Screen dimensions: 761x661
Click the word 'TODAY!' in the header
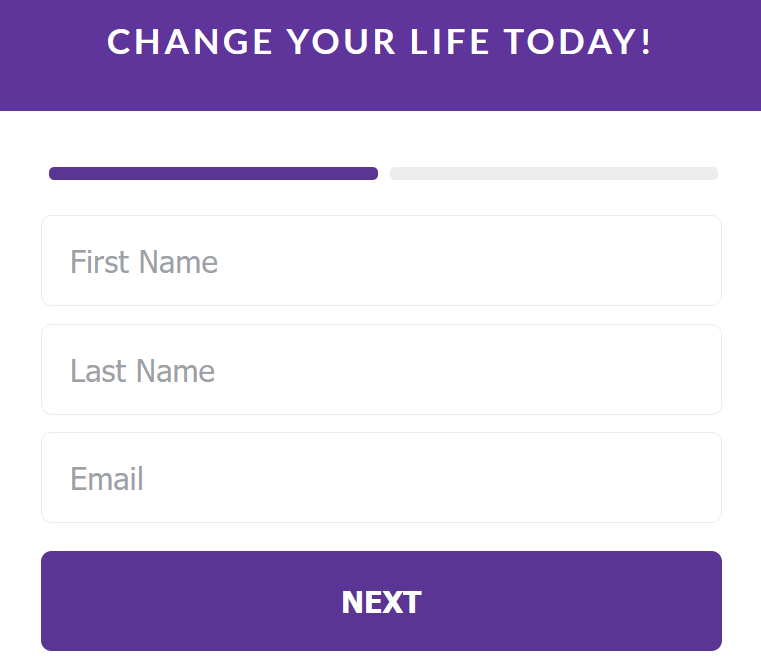coord(578,42)
